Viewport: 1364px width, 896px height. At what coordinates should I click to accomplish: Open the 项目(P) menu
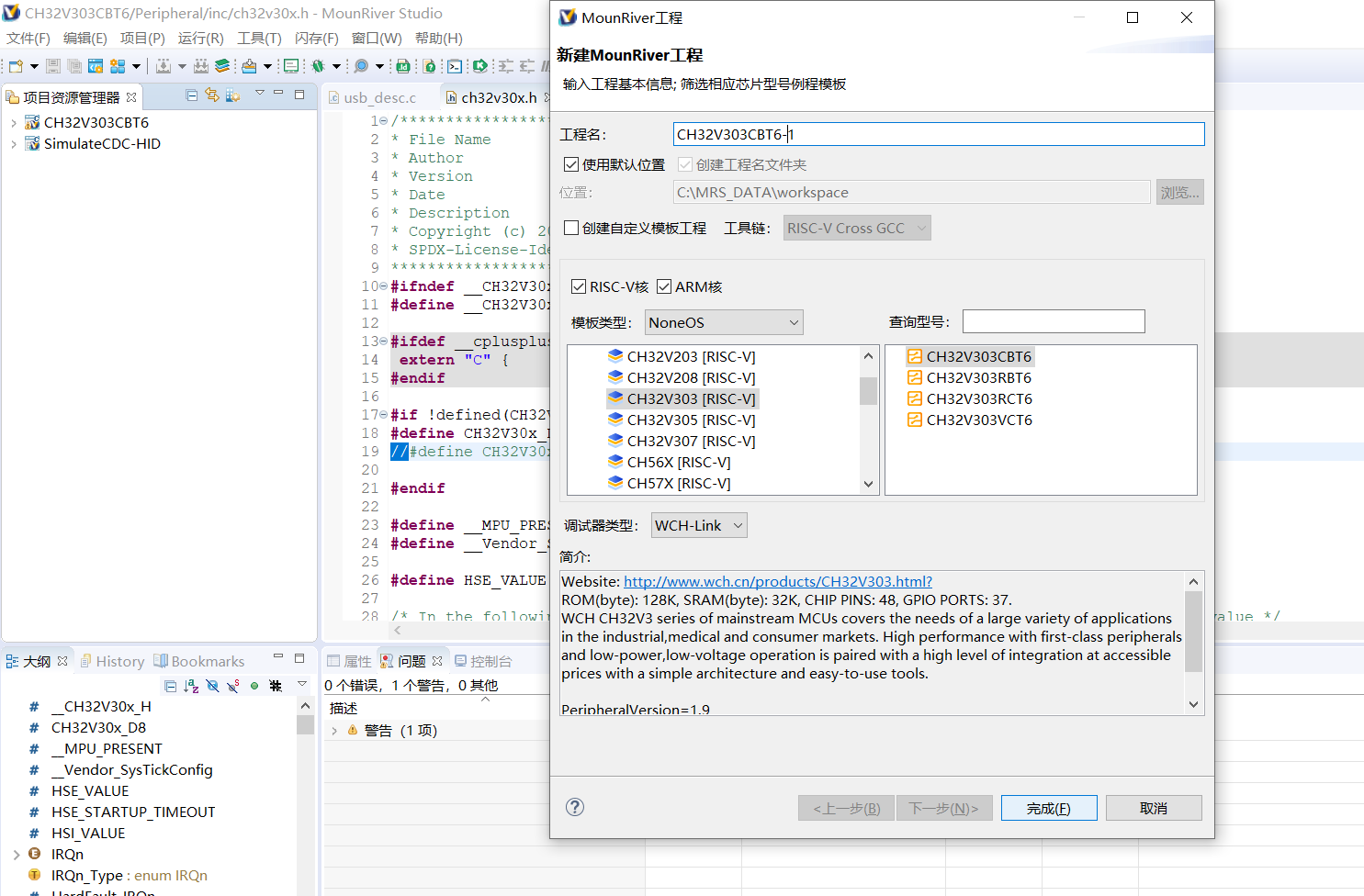(x=142, y=38)
